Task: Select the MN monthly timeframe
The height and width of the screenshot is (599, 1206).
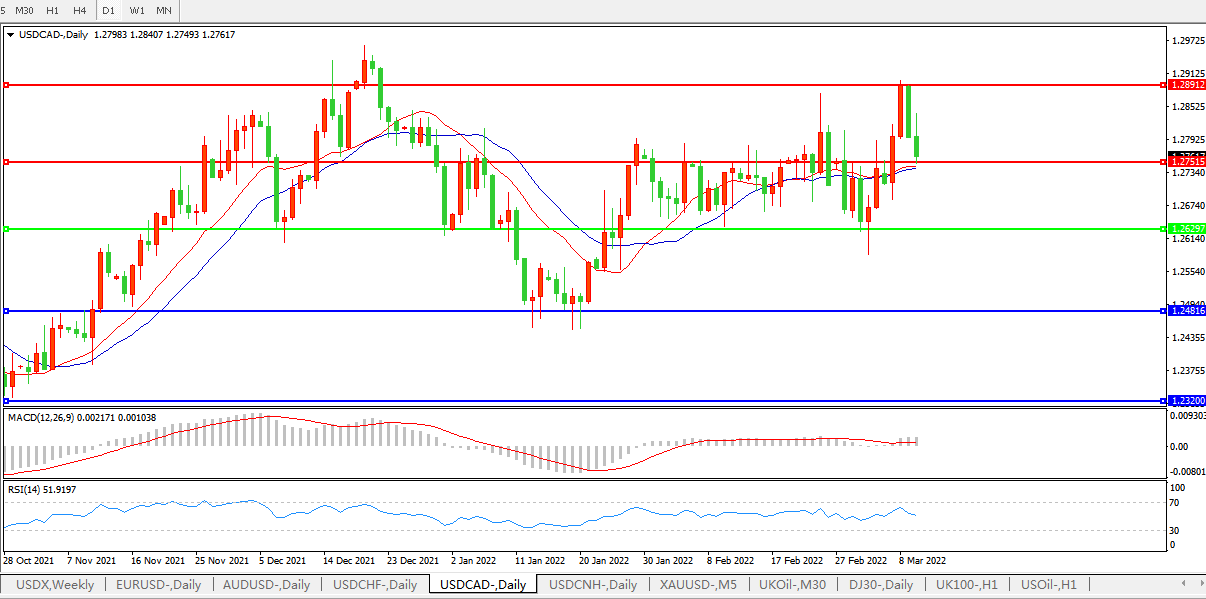Action: coord(163,10)
